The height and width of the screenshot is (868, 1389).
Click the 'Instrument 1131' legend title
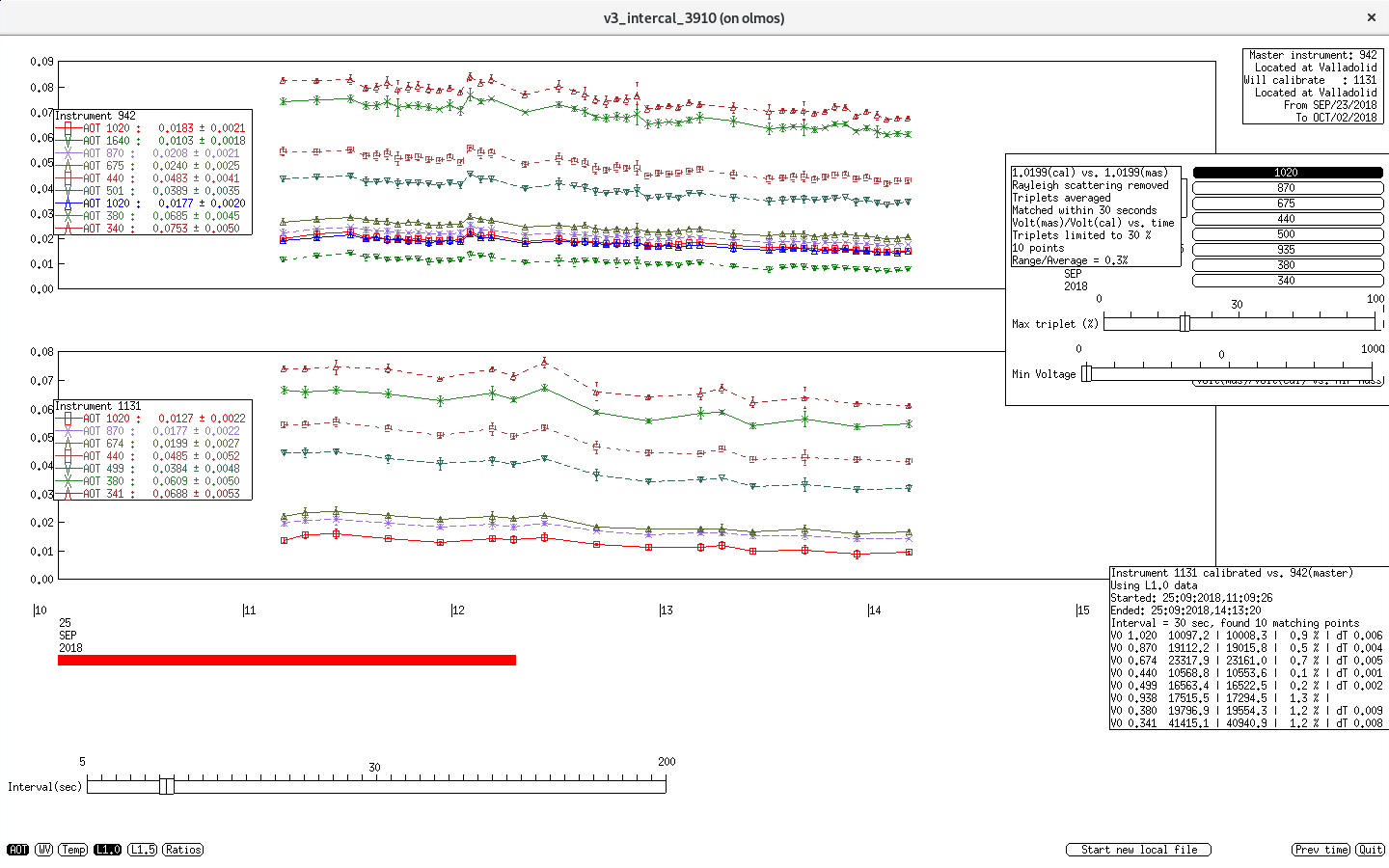[x=98, y=406]
